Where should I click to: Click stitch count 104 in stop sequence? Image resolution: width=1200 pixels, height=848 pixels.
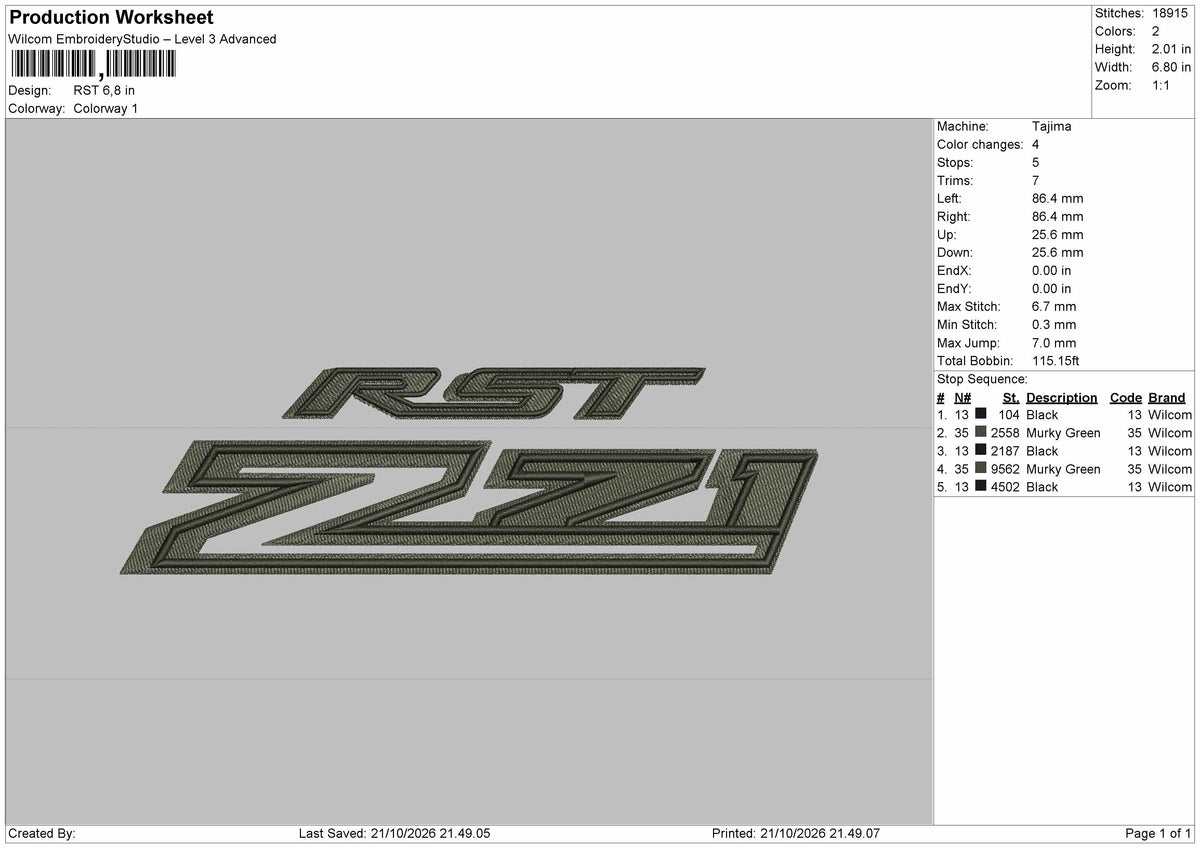1009,414
